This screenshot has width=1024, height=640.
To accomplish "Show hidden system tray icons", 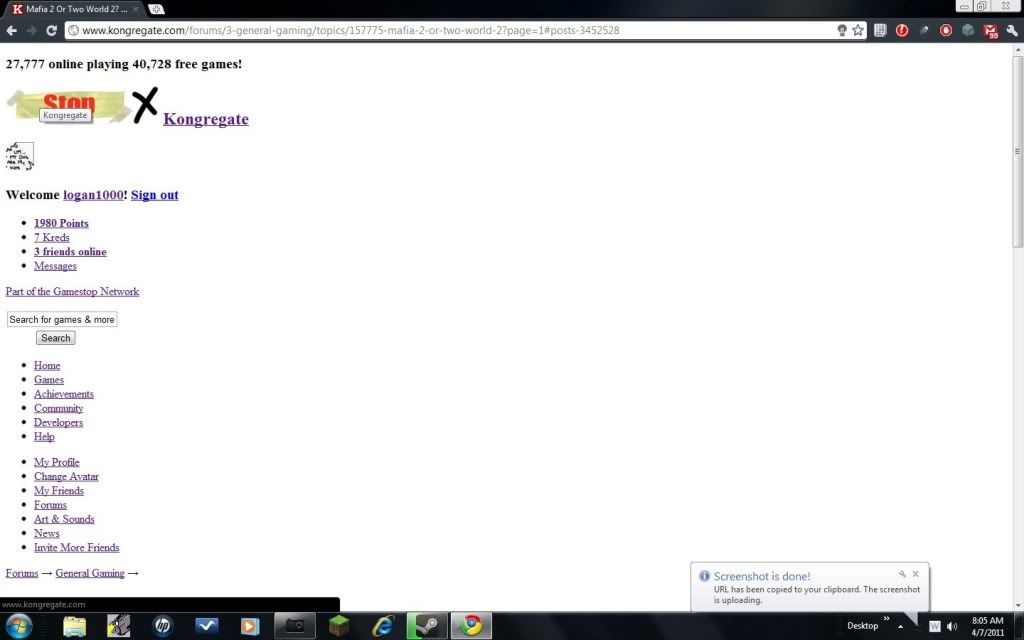I will click(901, 626).
